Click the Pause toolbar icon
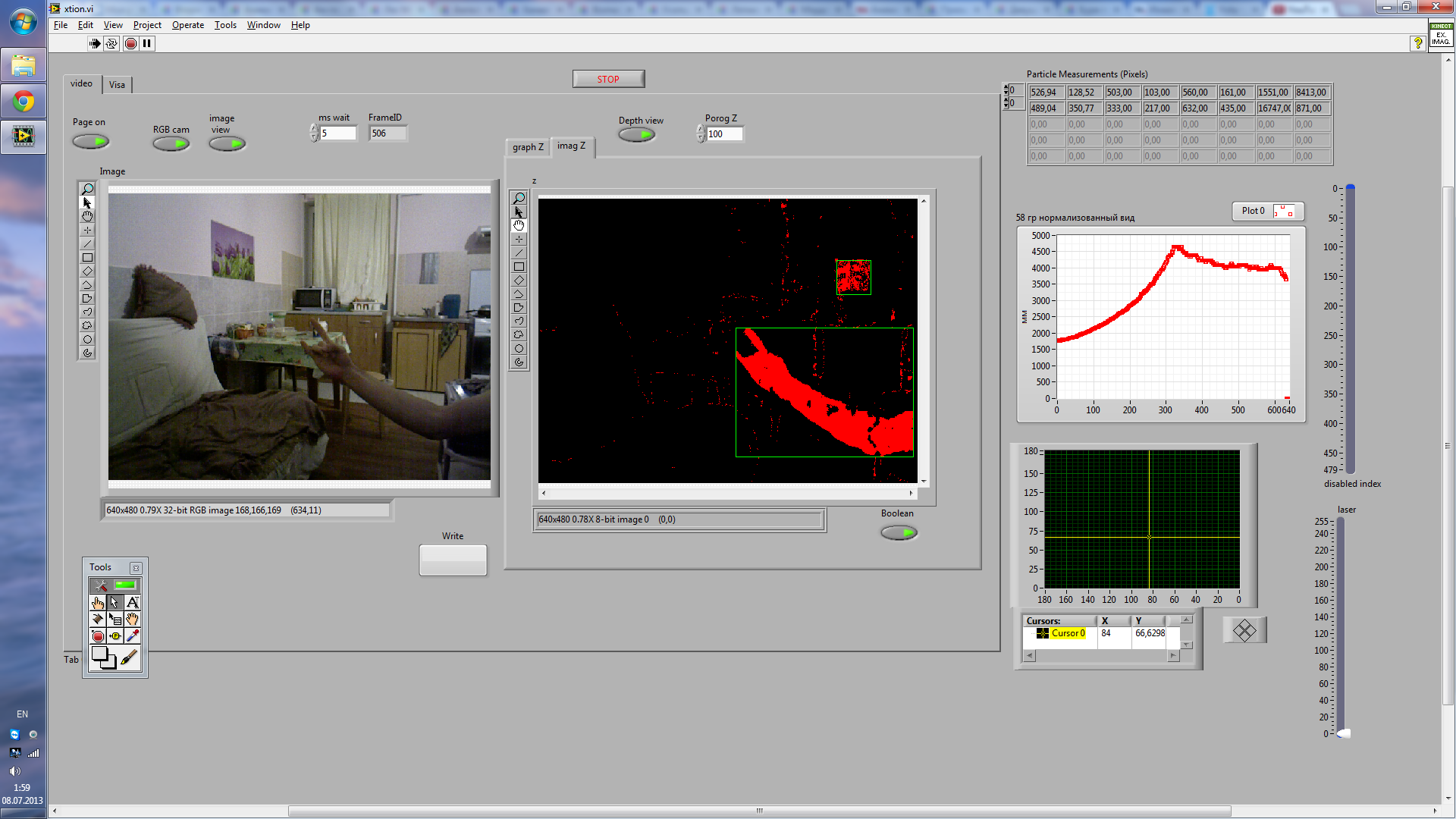Screen dimensions: 1456x819 (x=147, y=44)
